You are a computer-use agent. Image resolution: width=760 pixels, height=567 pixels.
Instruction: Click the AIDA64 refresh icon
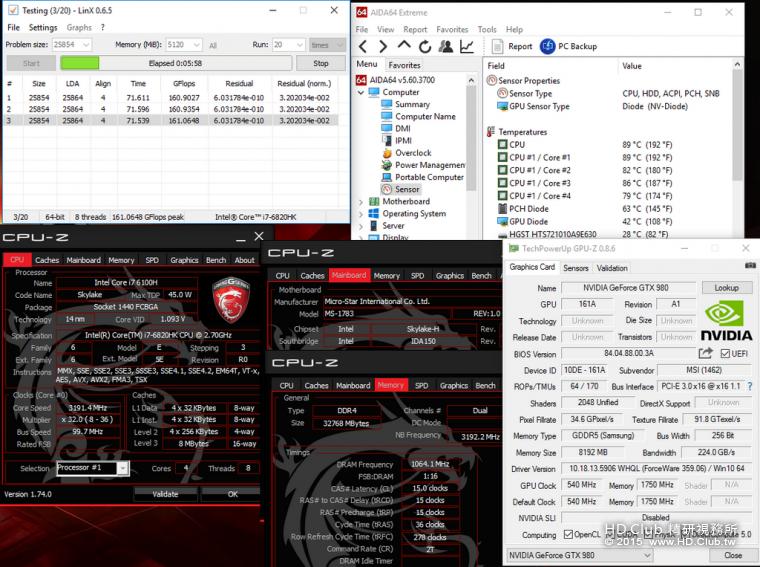click(x=424, y=47)
